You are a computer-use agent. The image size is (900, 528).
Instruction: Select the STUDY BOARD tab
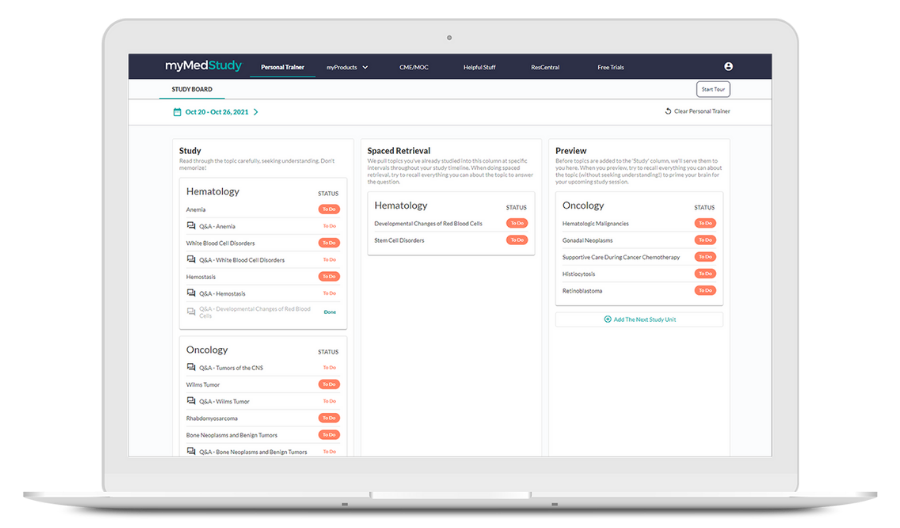point(192,90)
